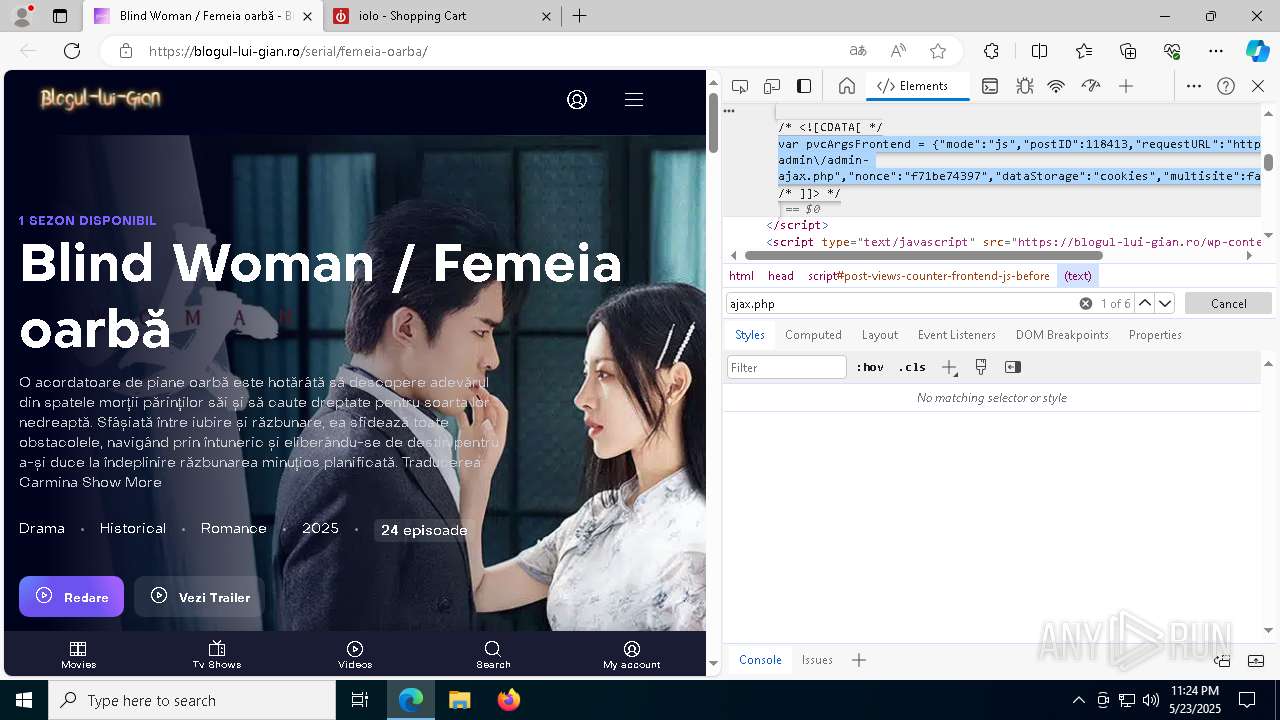
Task: Toggle the .cls class editor
Action: (x=912, y=367)
